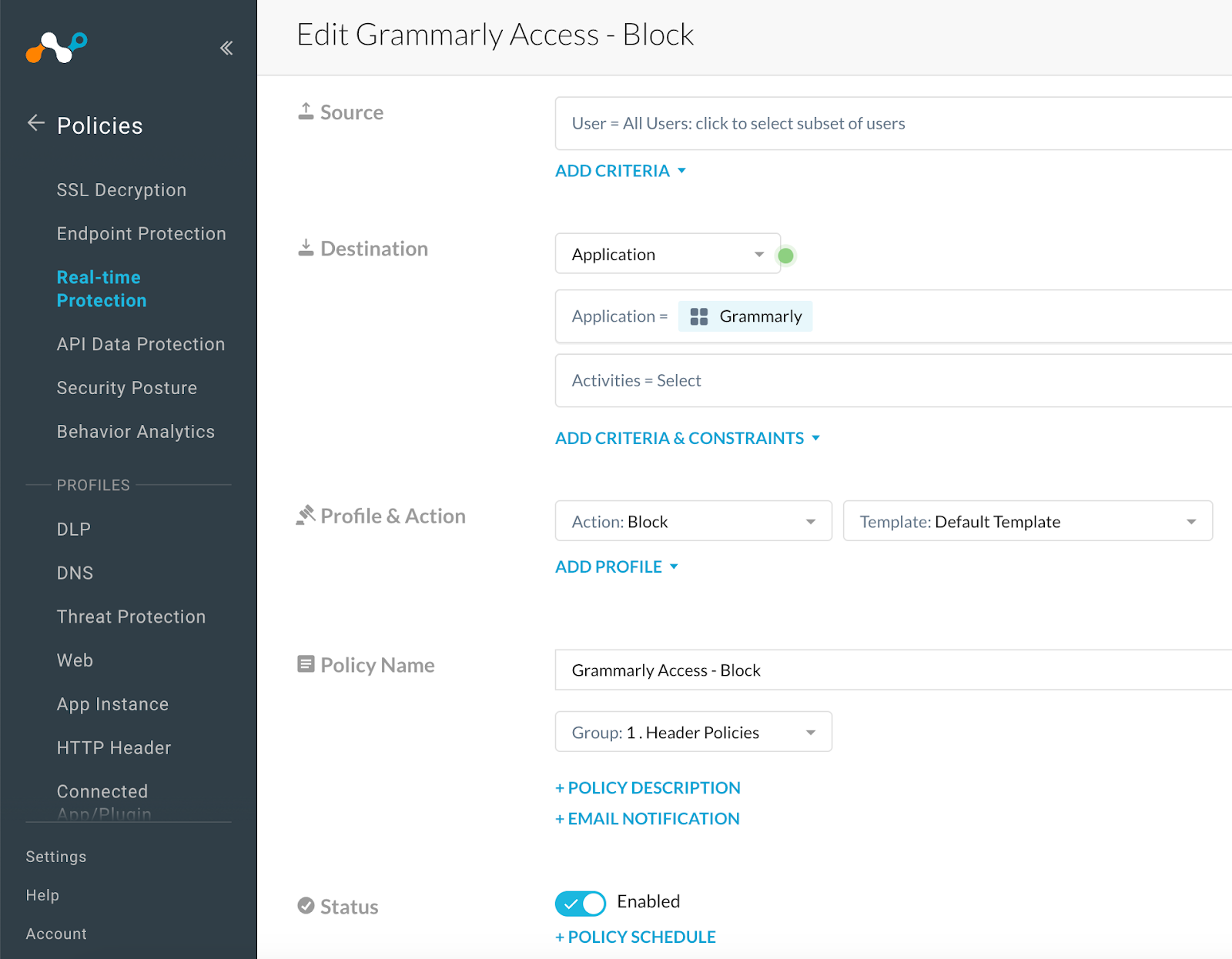Open the Group: 1. Header Policies dropdown
Image resolution: width=1232 pixels, height=959 pixels.
tap(694, 732)
